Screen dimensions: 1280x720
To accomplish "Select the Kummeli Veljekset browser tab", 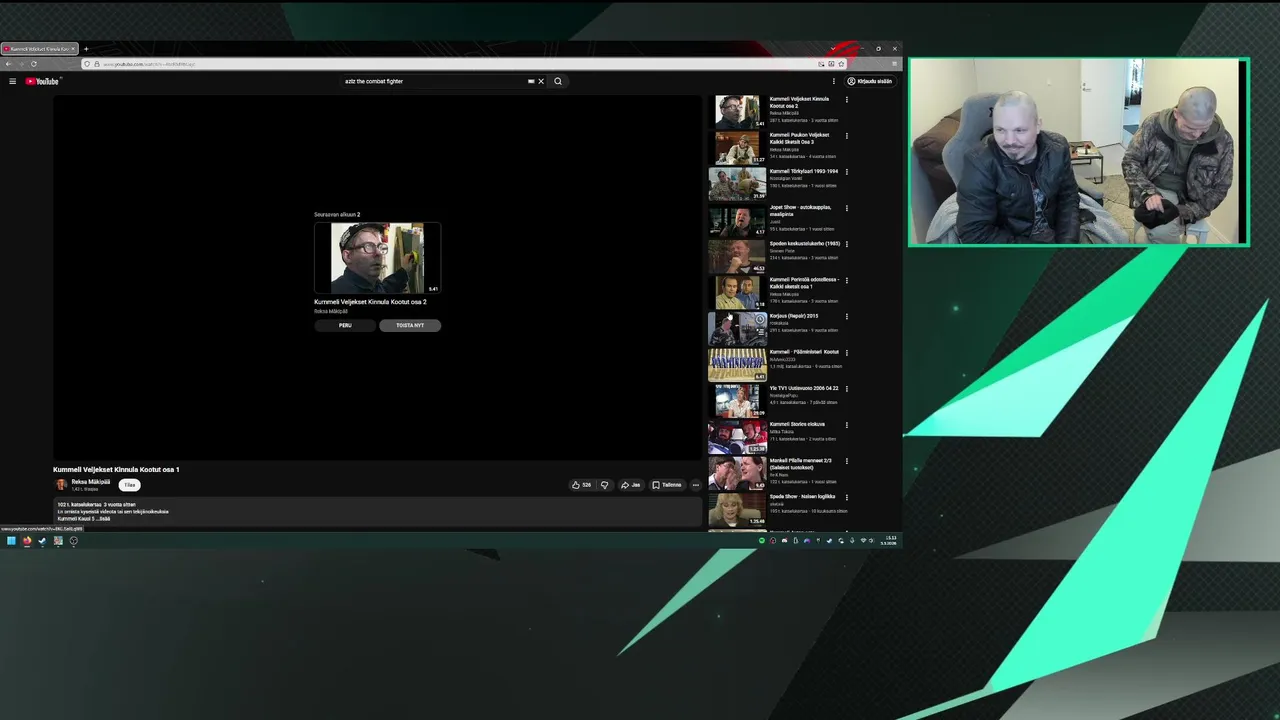I will [x=40, y=49].
